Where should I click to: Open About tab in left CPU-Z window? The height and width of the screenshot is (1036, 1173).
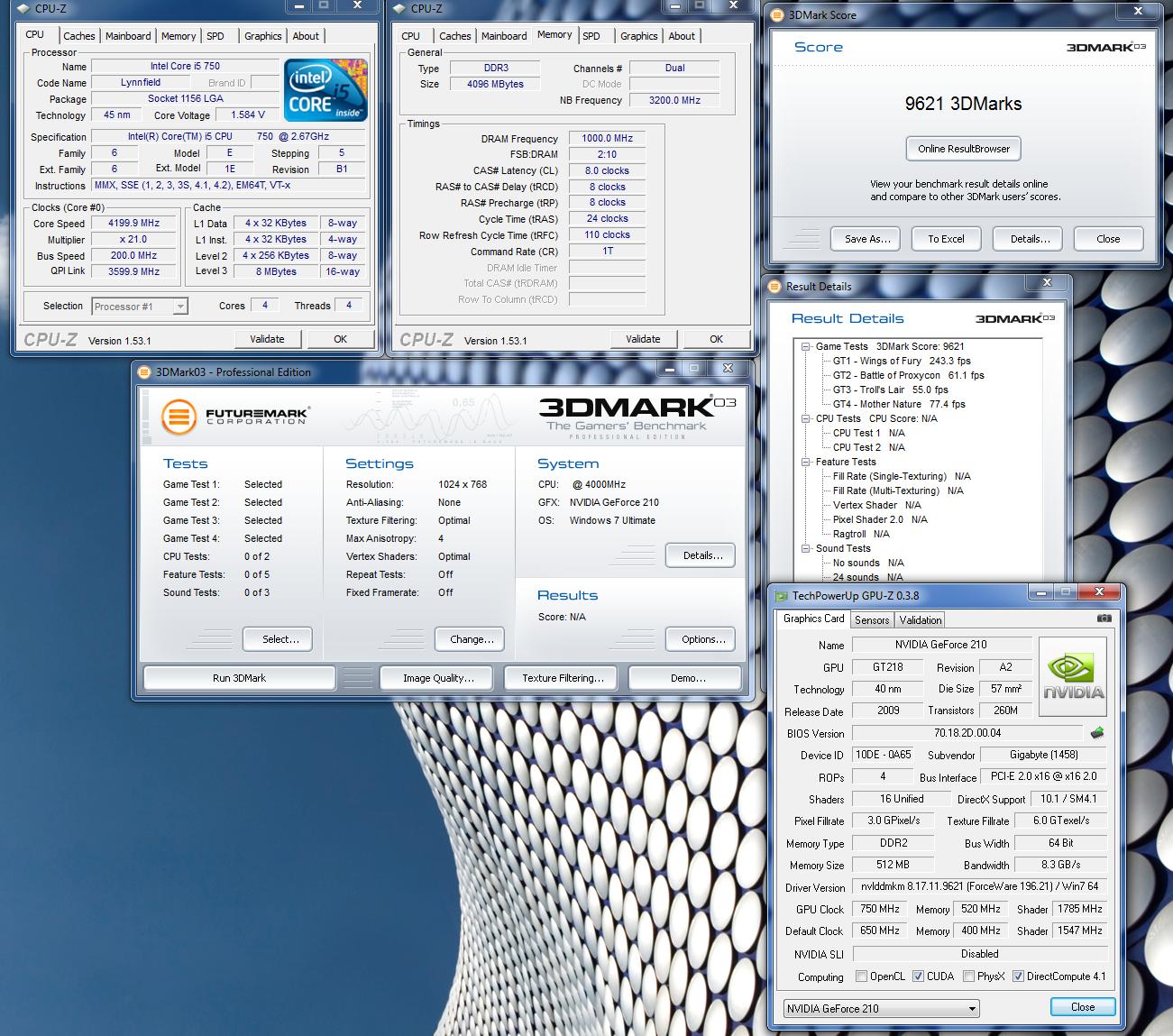coord(306,36)
